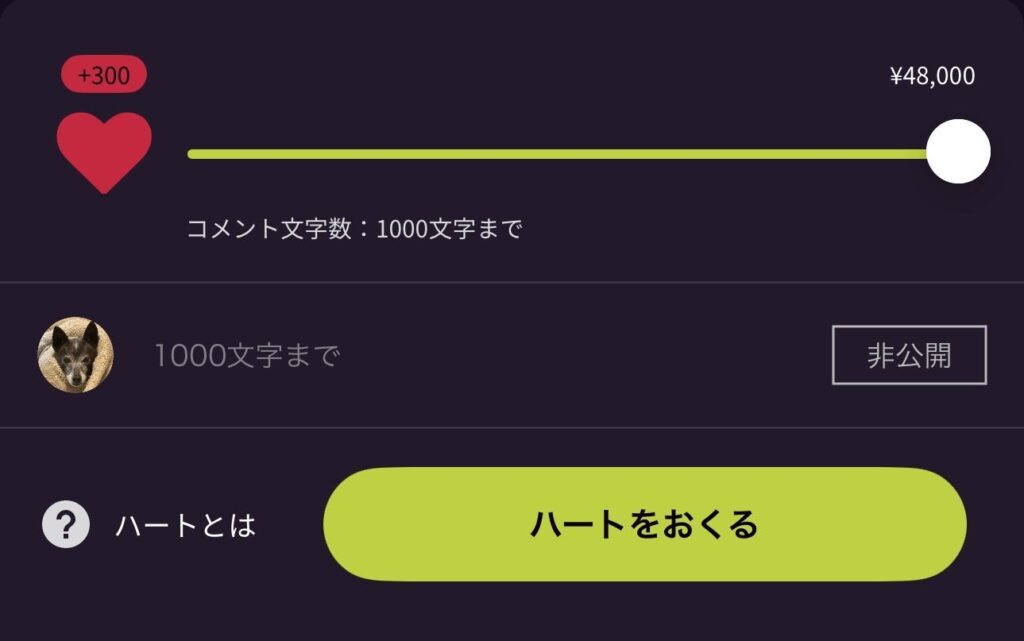This screenshot has width=1024, height=641.
Task: Click the "+300" number text in the badge
Action: coord(104,75)
